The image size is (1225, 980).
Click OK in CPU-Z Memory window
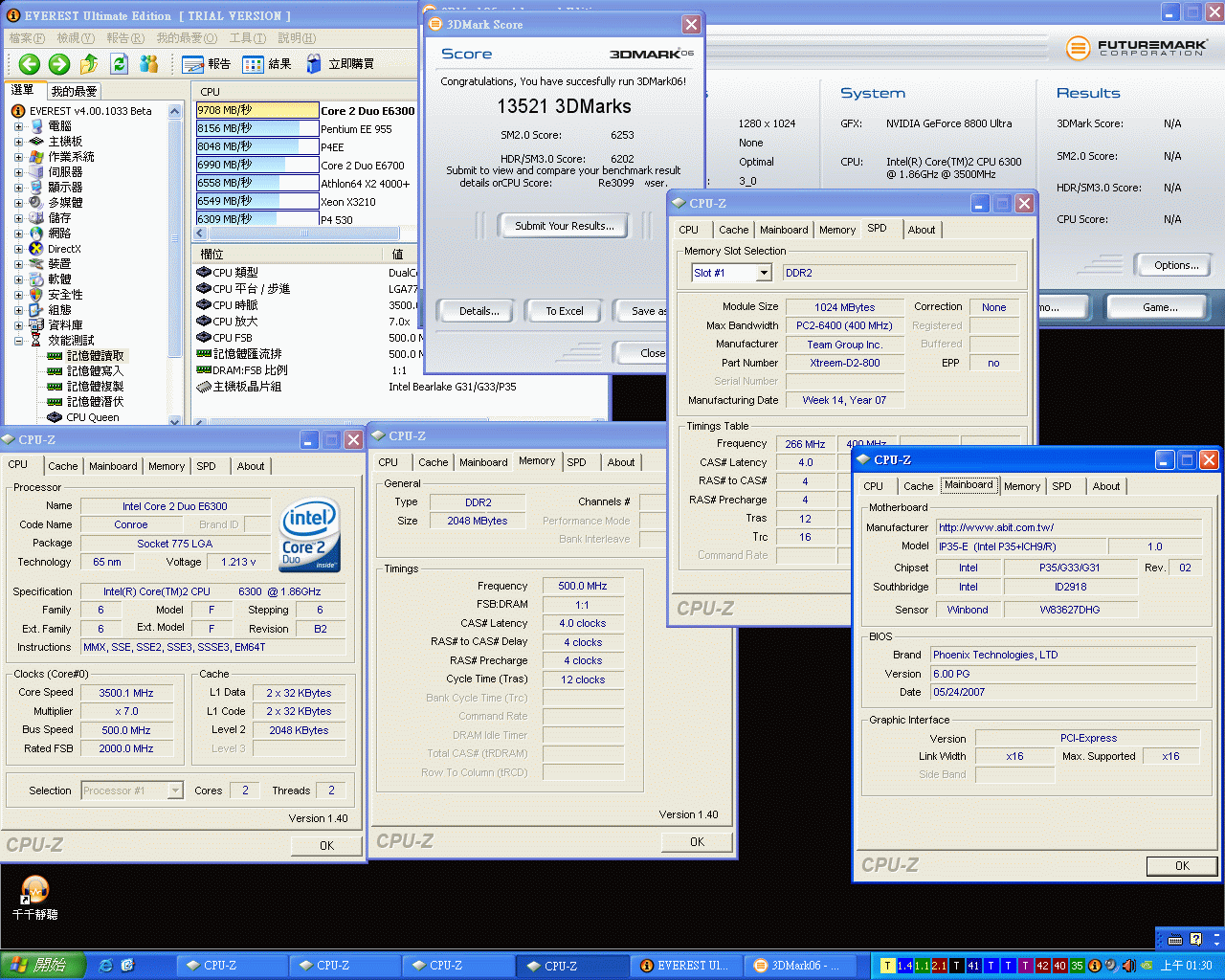click(x=697, y=842)
